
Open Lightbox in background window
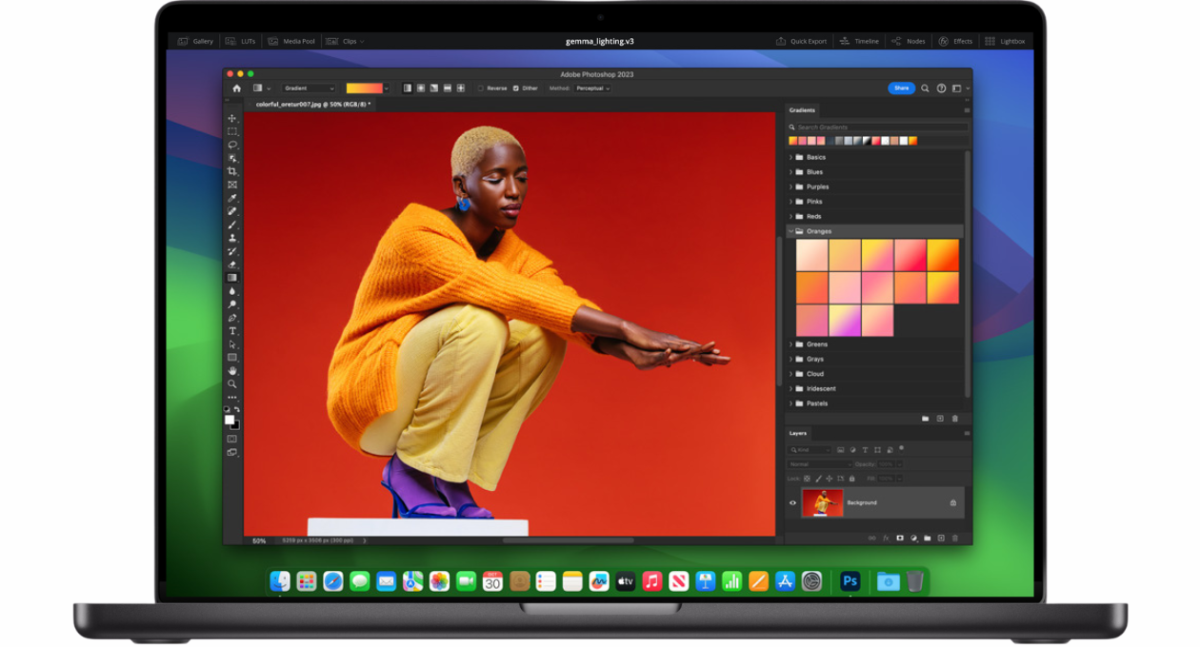1003,41
